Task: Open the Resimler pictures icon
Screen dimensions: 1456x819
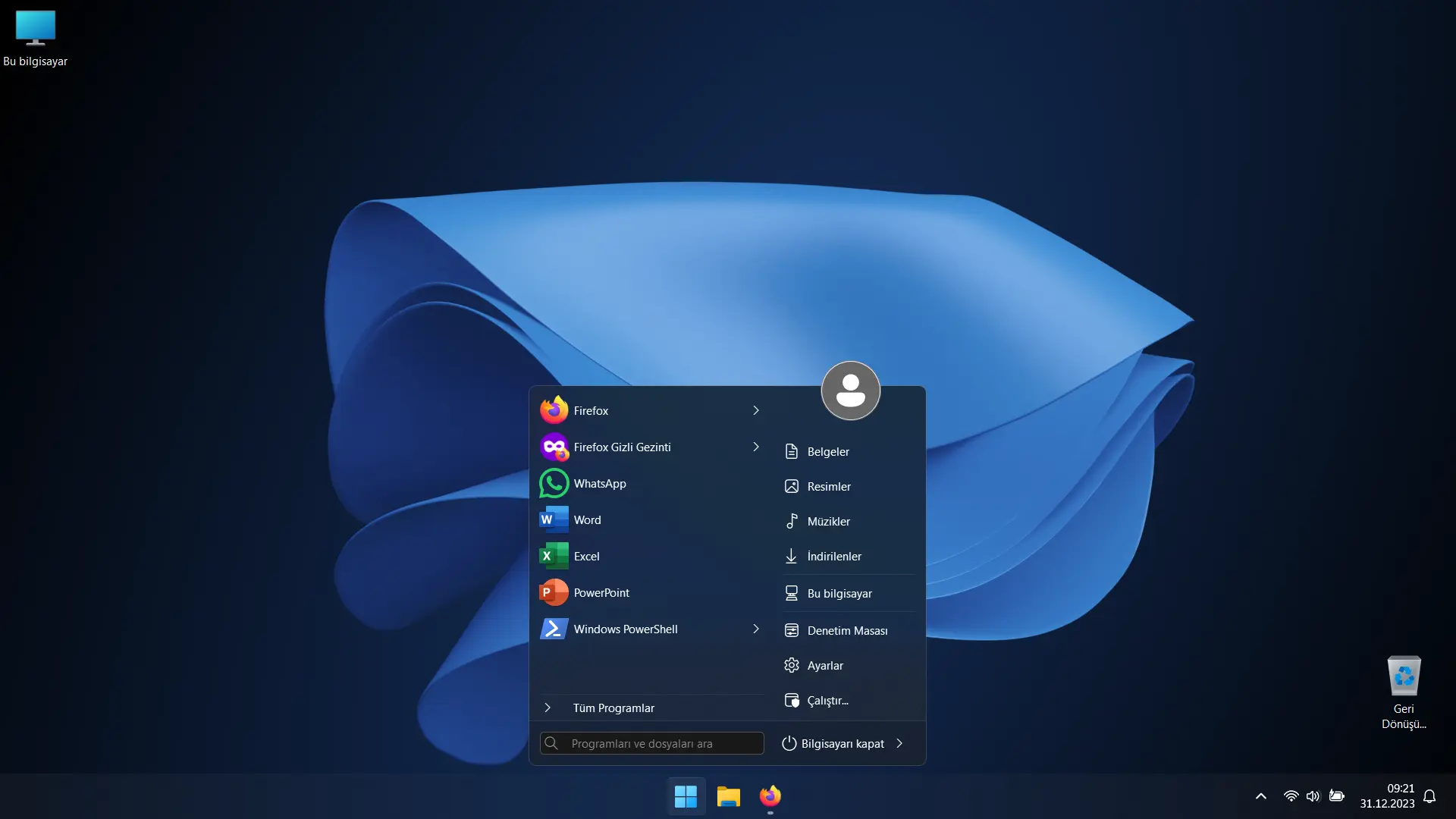Action: coord(791,486)
